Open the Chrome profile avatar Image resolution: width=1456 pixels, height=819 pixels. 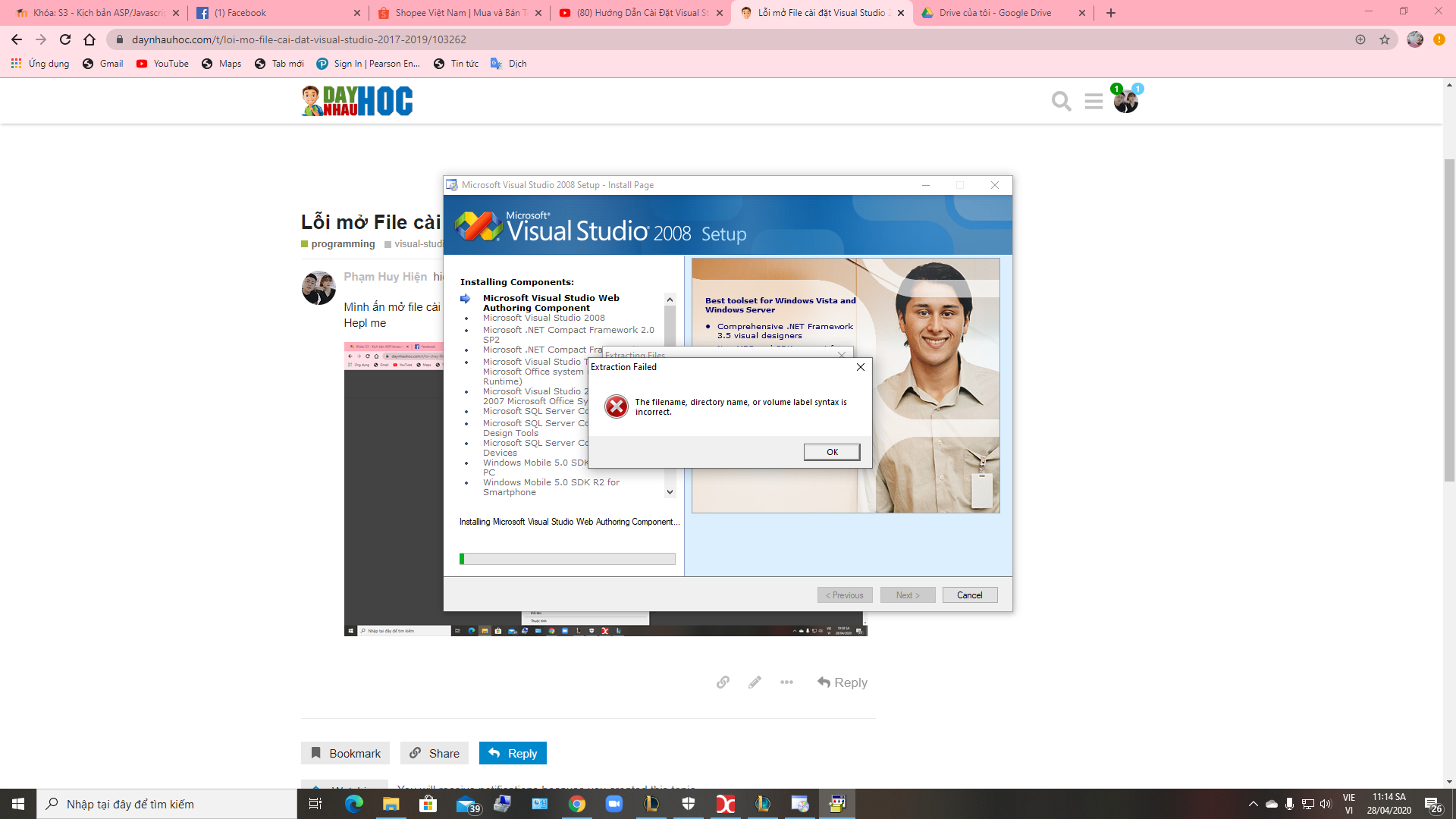click(1415, 39)
